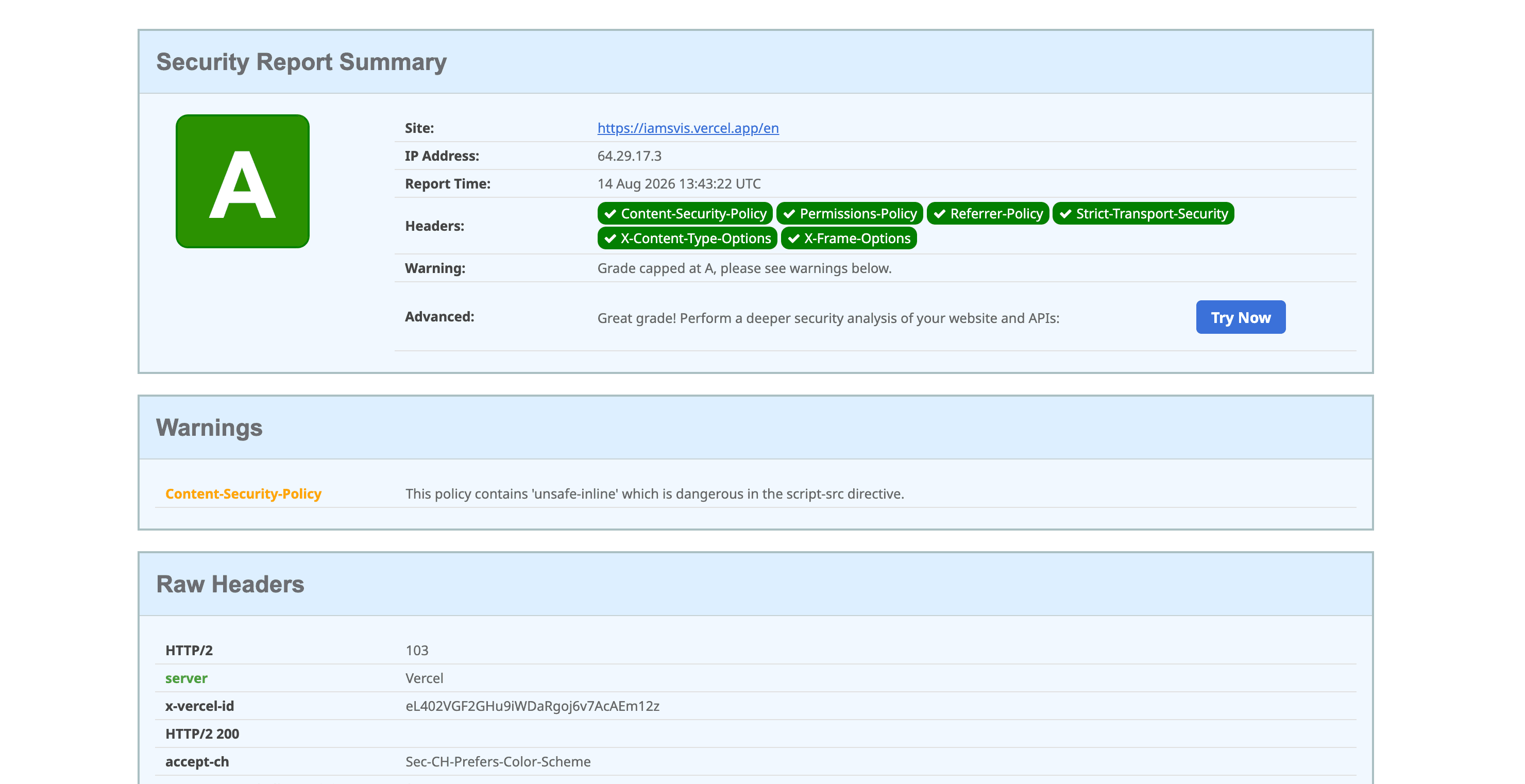This screenshot has height=784, width=1525.
Task: Click the Permissions-Policy header badge
Action: (x=850, y=214)
